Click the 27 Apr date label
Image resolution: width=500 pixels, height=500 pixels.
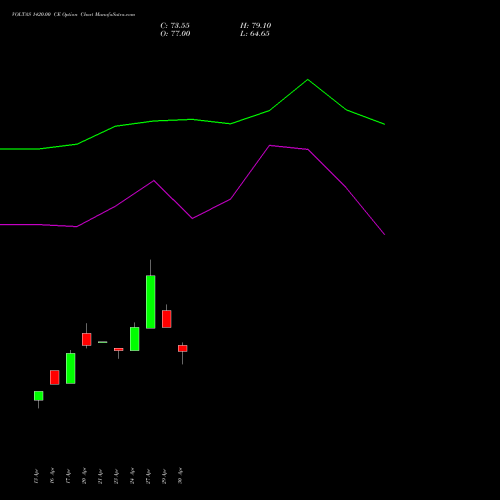(x=148, y=476)
